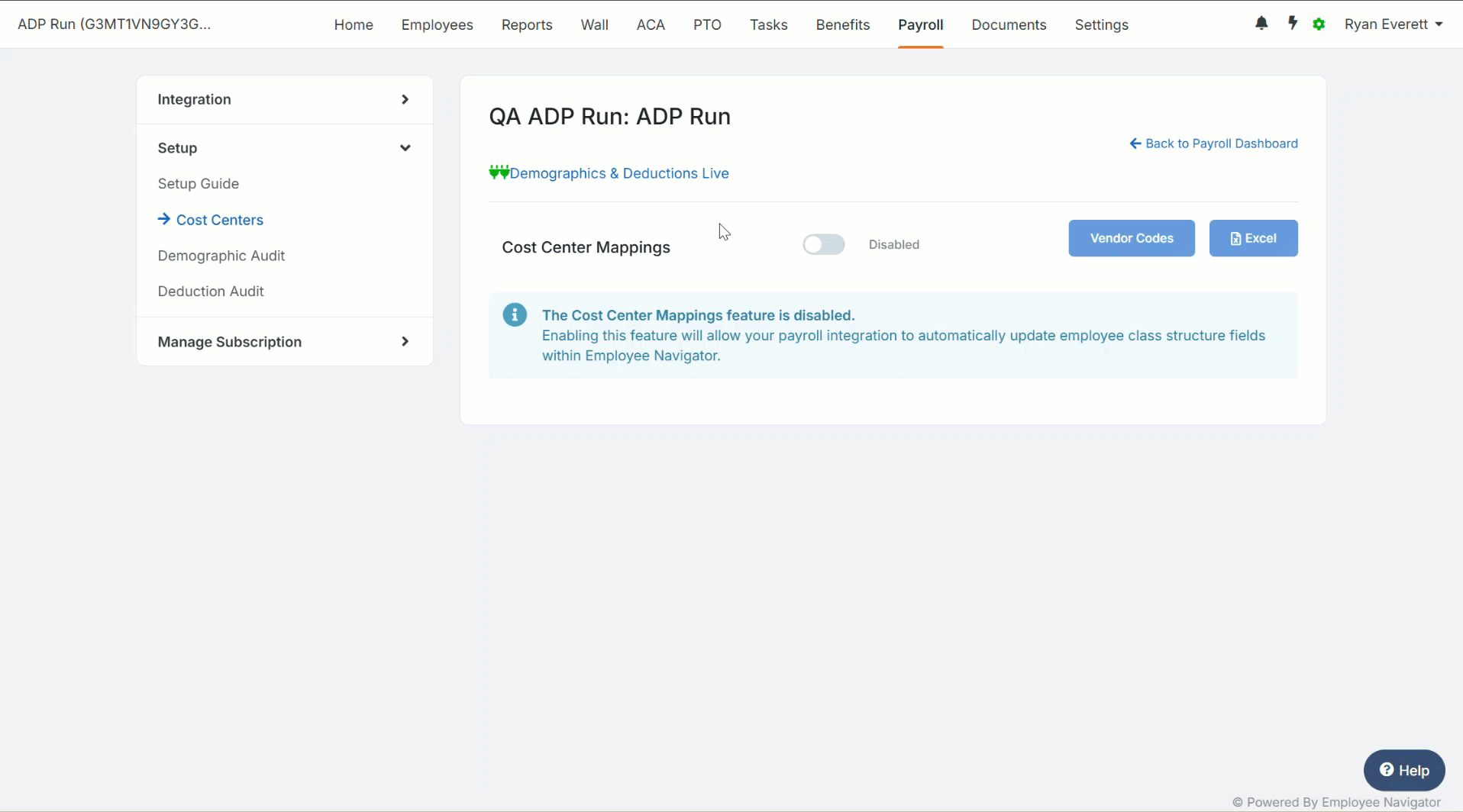The width and height of the screenshot is (1463, 812).
Task: Switch to the Reports menu
Action: 526,24
